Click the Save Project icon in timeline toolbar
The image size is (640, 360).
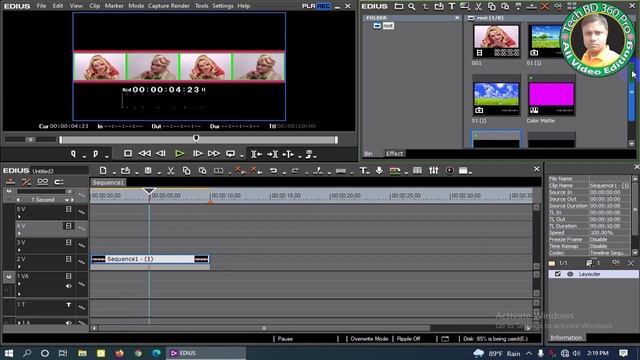tap(148, 171)
